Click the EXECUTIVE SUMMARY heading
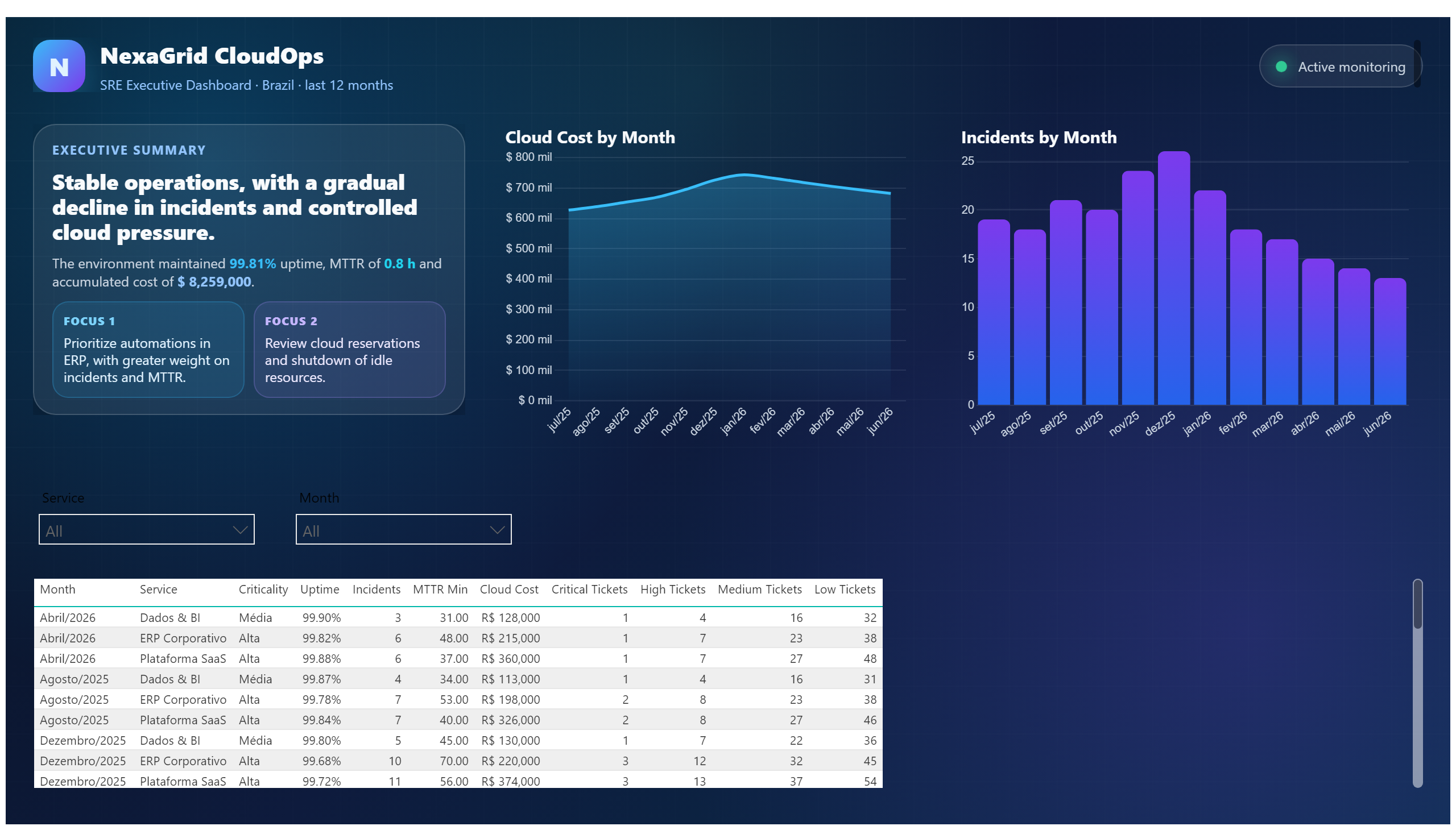1456x830 pixels. 129,151
